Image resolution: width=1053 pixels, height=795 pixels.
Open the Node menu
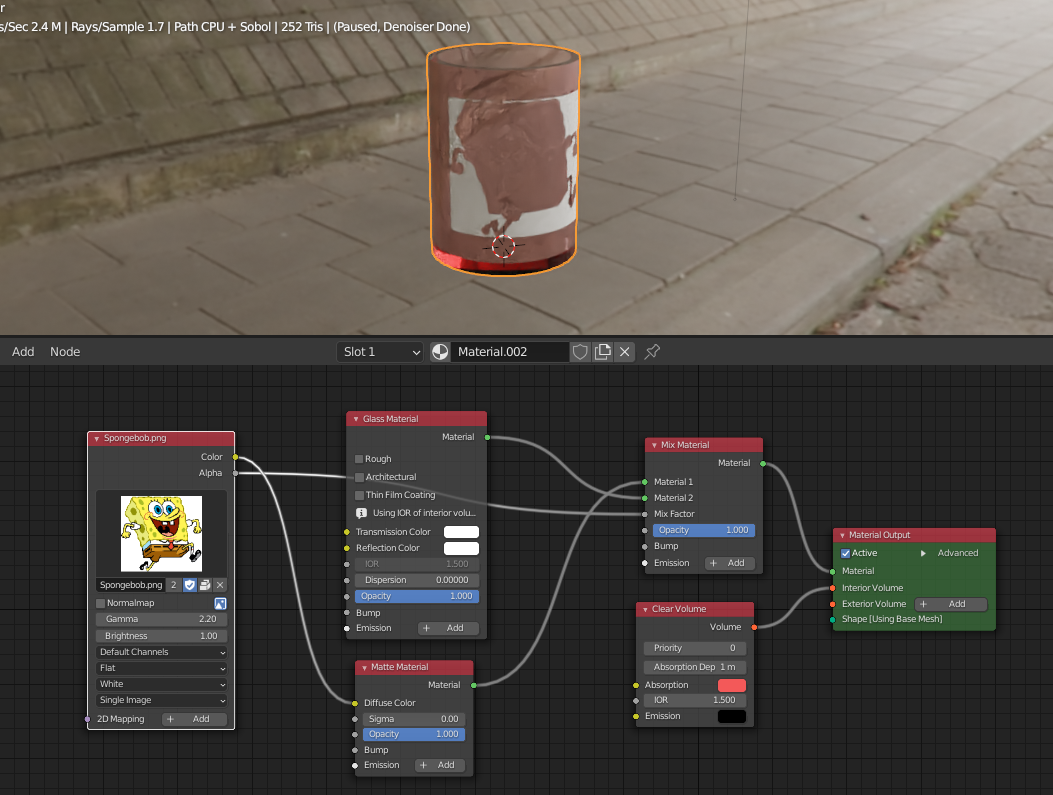65,352
